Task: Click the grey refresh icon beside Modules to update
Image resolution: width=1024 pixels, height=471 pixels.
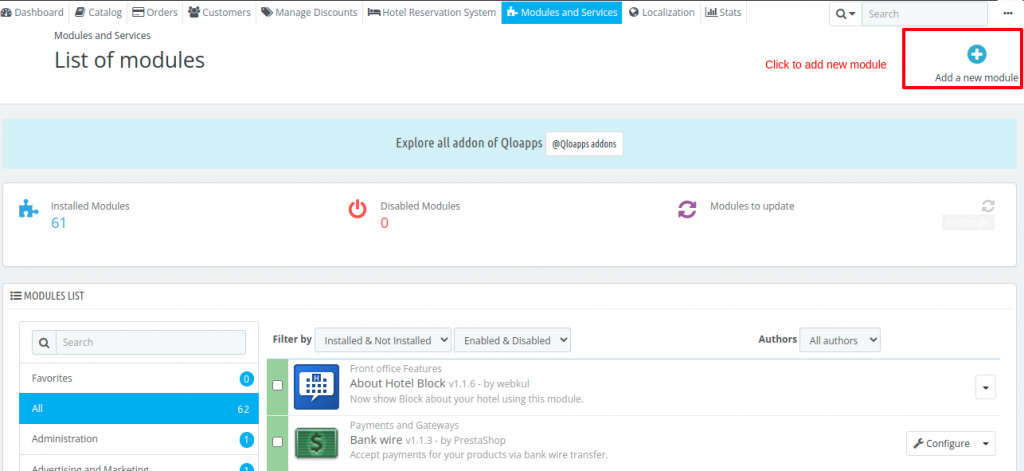Action: (x=987, y=206)
